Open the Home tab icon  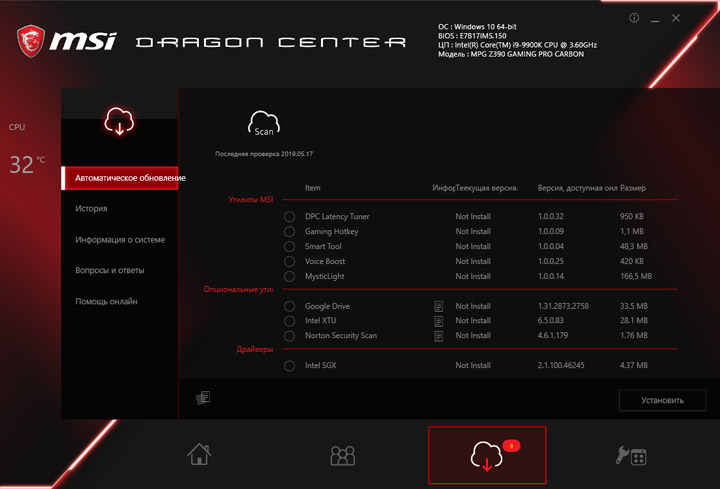coord(199,454)
